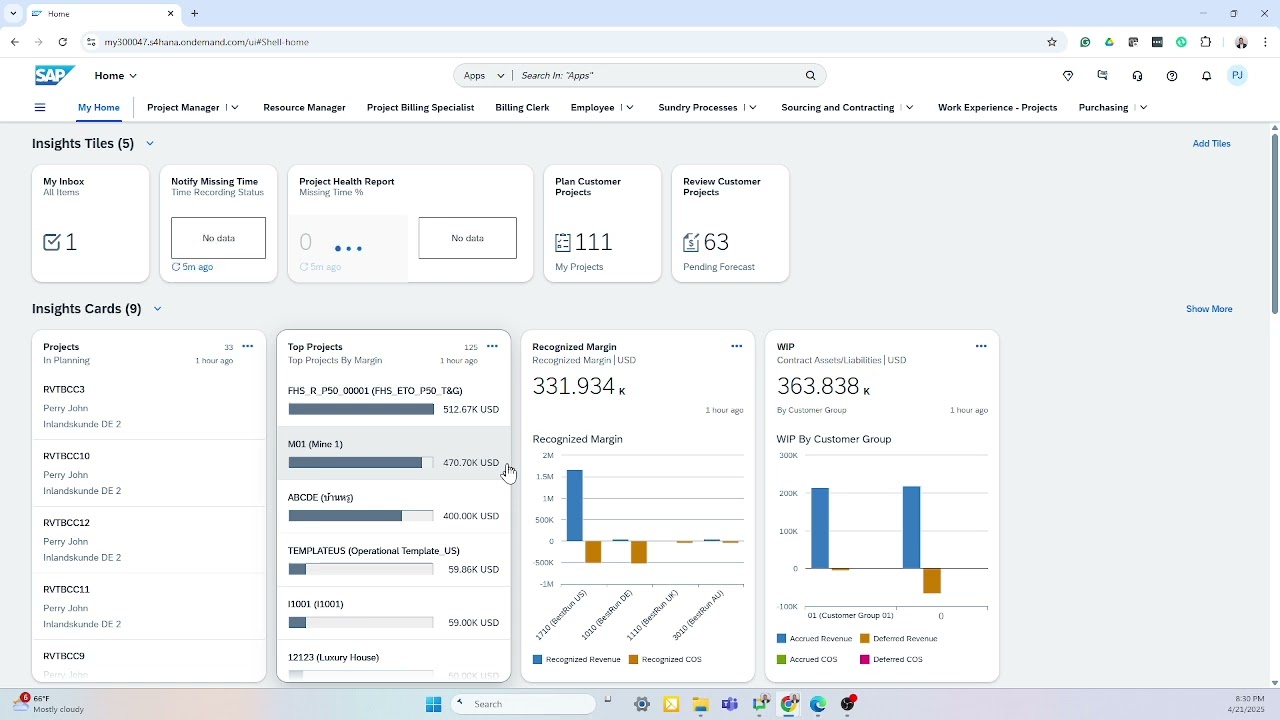The image size is (1280, 720).
Task: Expand the Insights Tiles section chevron
Action: tap(150, 144)
